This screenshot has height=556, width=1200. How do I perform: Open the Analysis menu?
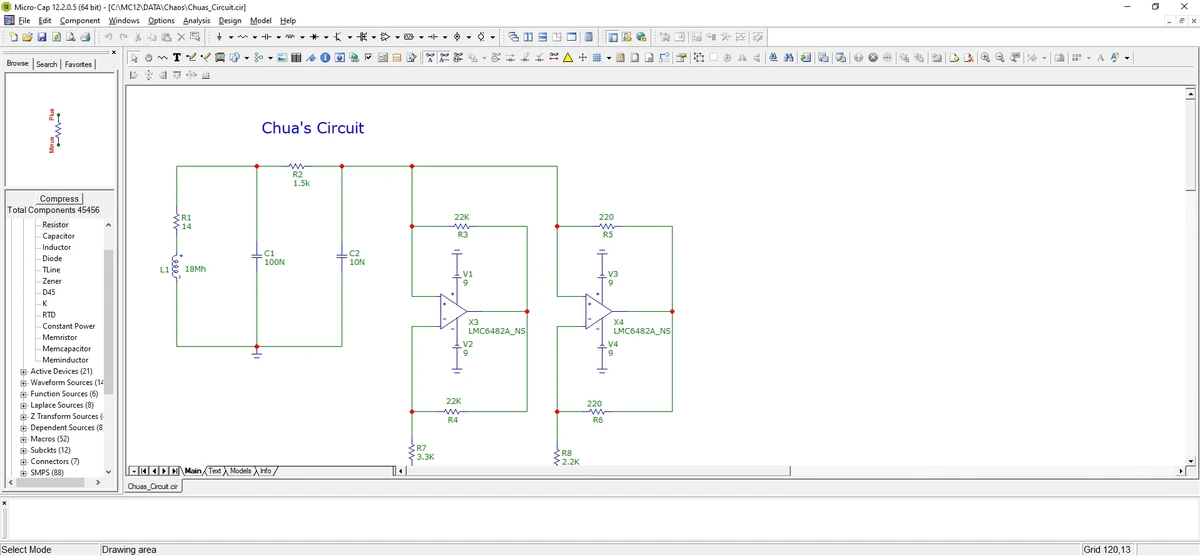pos(197,20)
